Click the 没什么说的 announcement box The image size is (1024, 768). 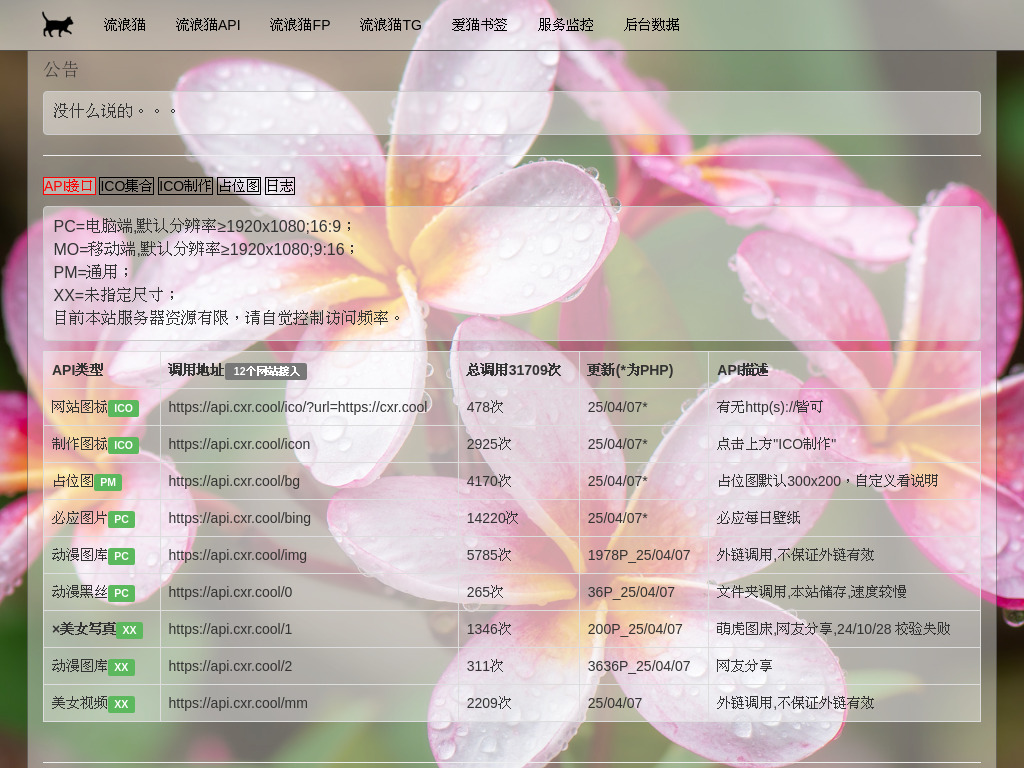click(511, 113)
